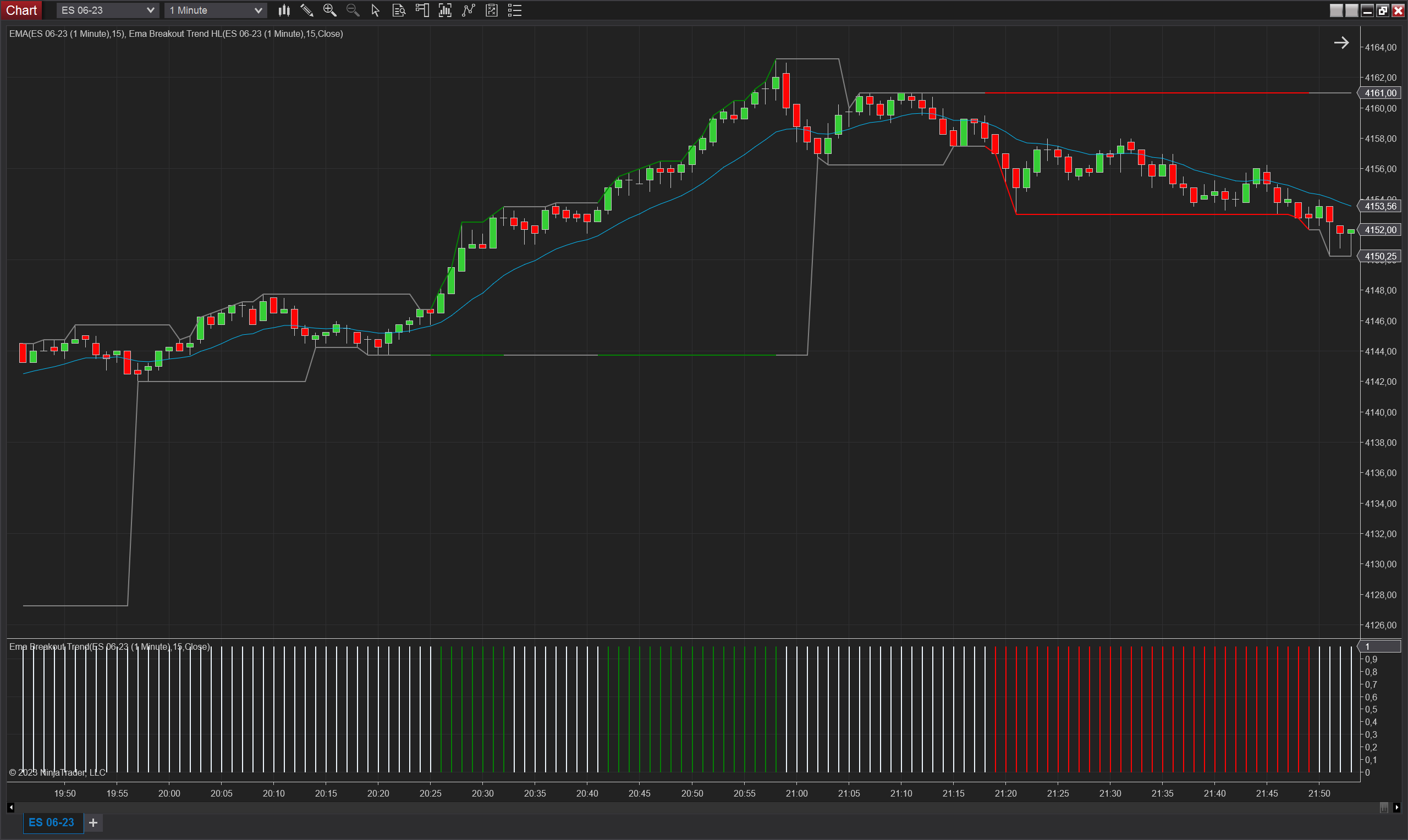Click the 19:50 time axis label

point(64,794)
